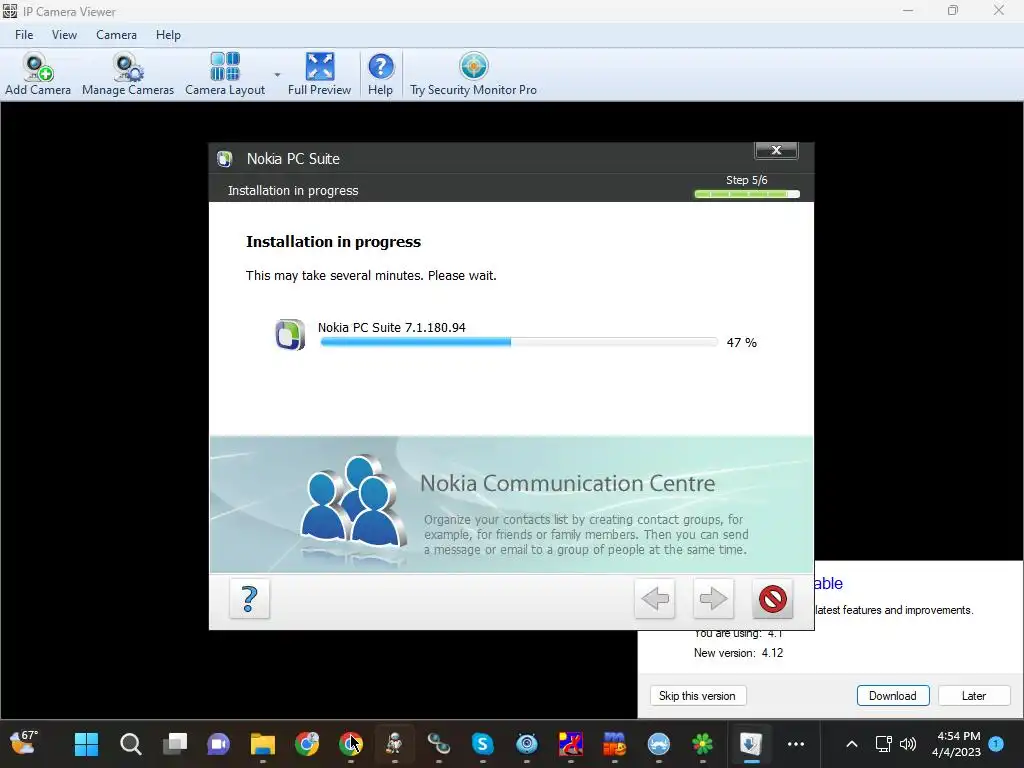Open File Explorer from the taskbar
Image resolution: width=1024 pixels, height=768 pixels.
tap(263, 744)
